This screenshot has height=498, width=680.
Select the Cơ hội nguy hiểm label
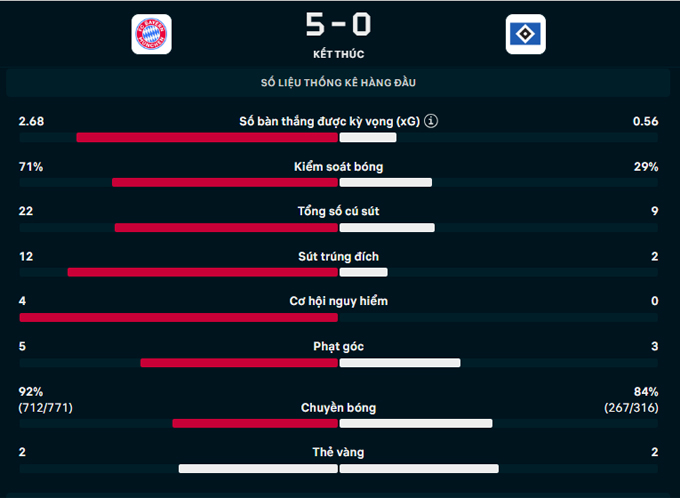coord(338,301)
